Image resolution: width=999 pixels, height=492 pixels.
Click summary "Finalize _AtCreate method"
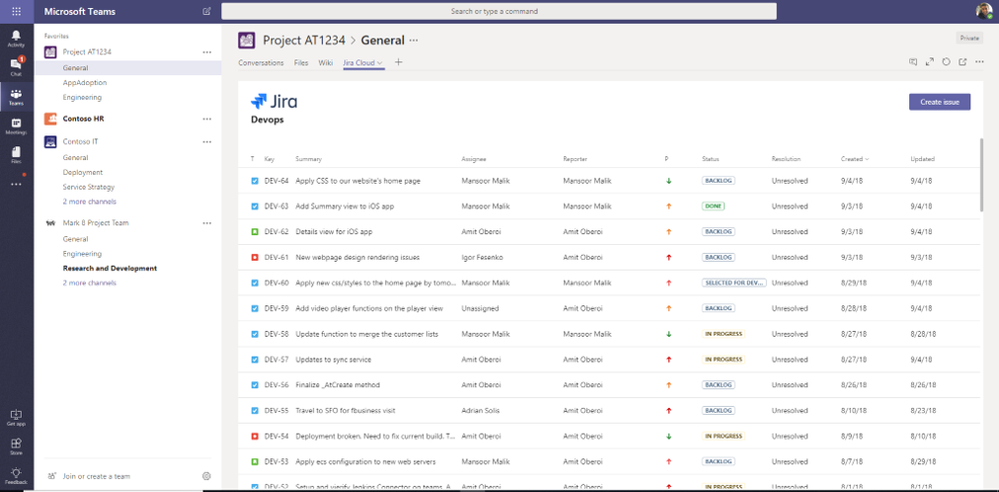click(x=337, y=385)
